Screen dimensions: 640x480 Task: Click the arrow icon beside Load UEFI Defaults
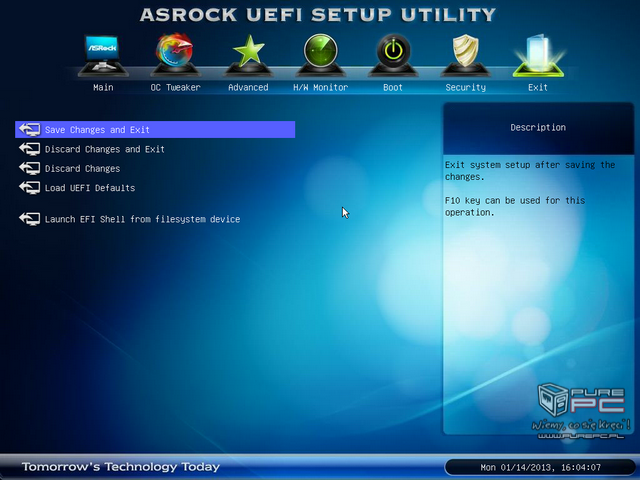point(29,188)
